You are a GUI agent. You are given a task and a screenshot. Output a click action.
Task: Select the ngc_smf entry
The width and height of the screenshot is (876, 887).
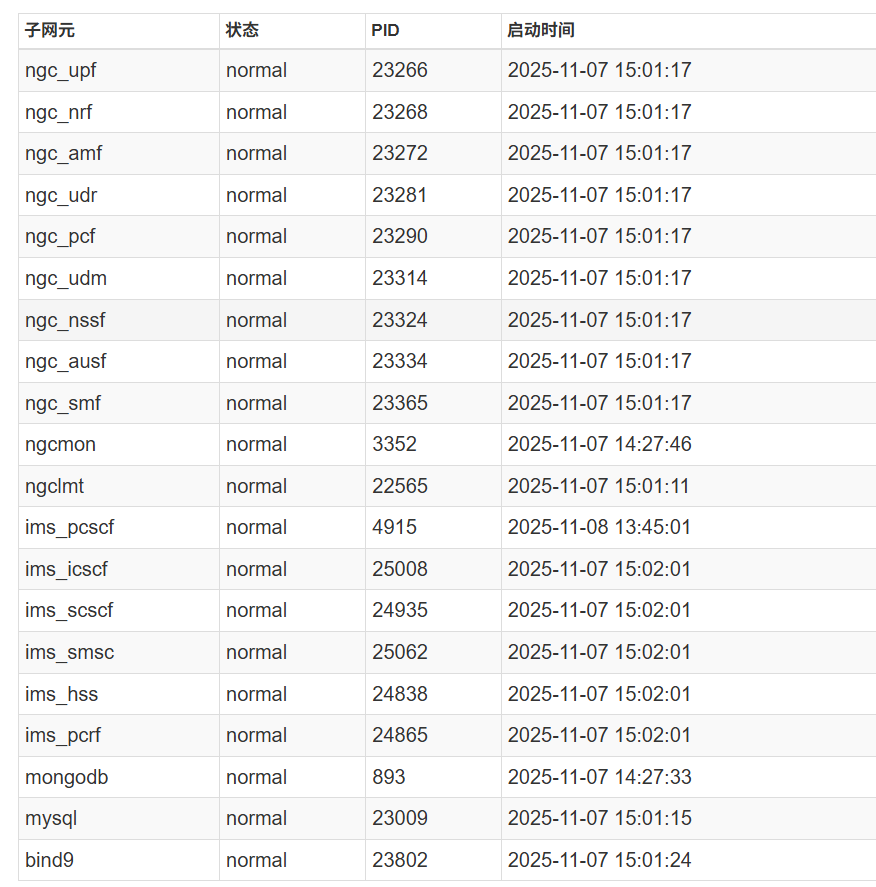tap(63, 403)
